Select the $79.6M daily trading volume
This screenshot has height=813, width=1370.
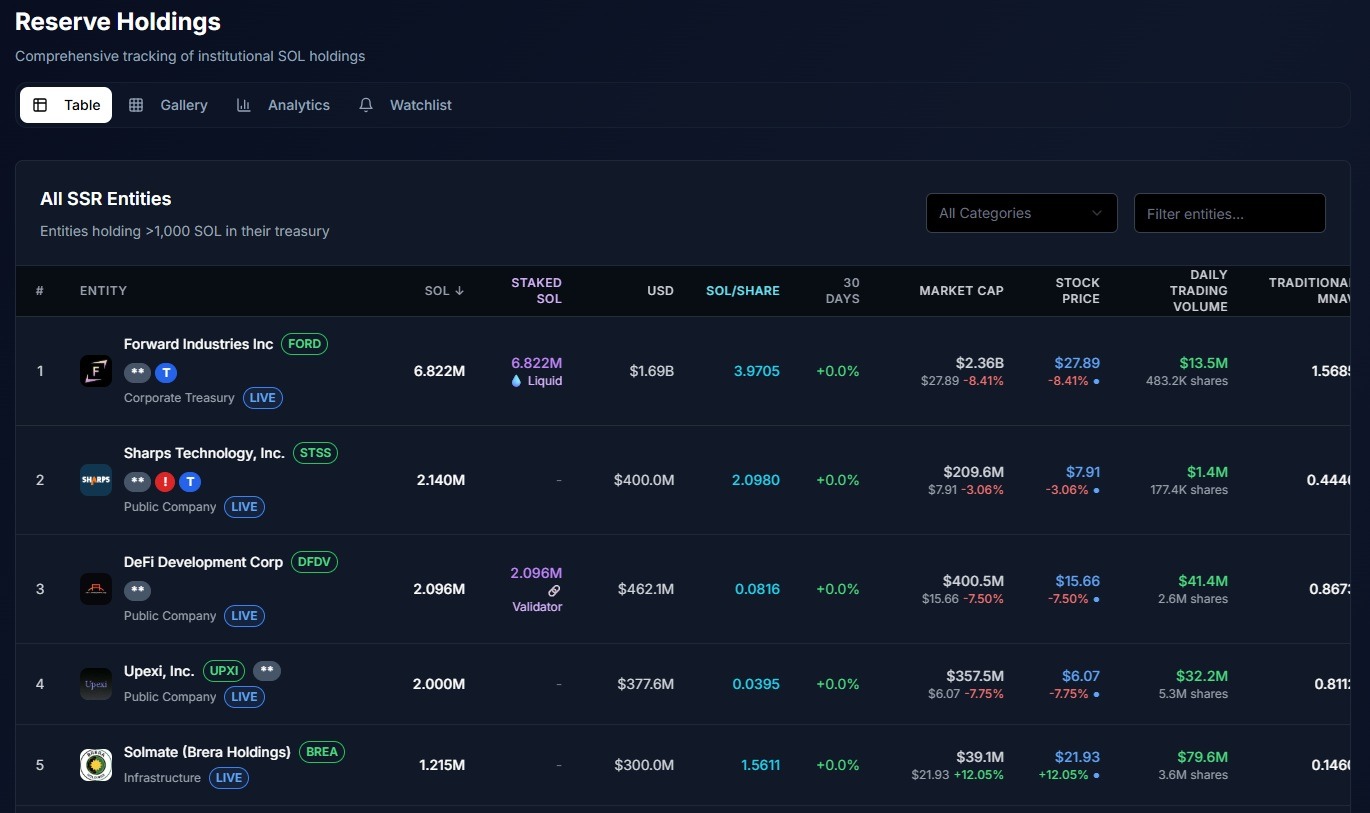click(1203, 757)
